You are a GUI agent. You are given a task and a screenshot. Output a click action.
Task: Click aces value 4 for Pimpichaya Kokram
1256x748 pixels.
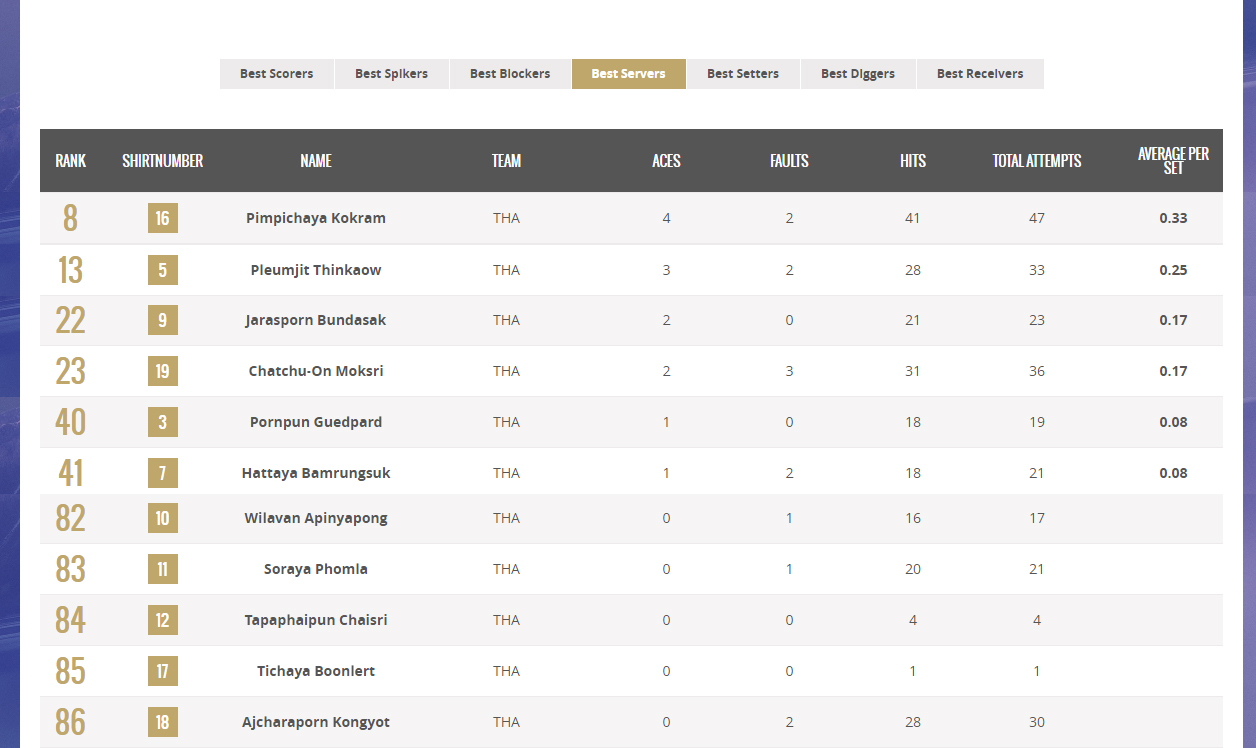point(666,218)
